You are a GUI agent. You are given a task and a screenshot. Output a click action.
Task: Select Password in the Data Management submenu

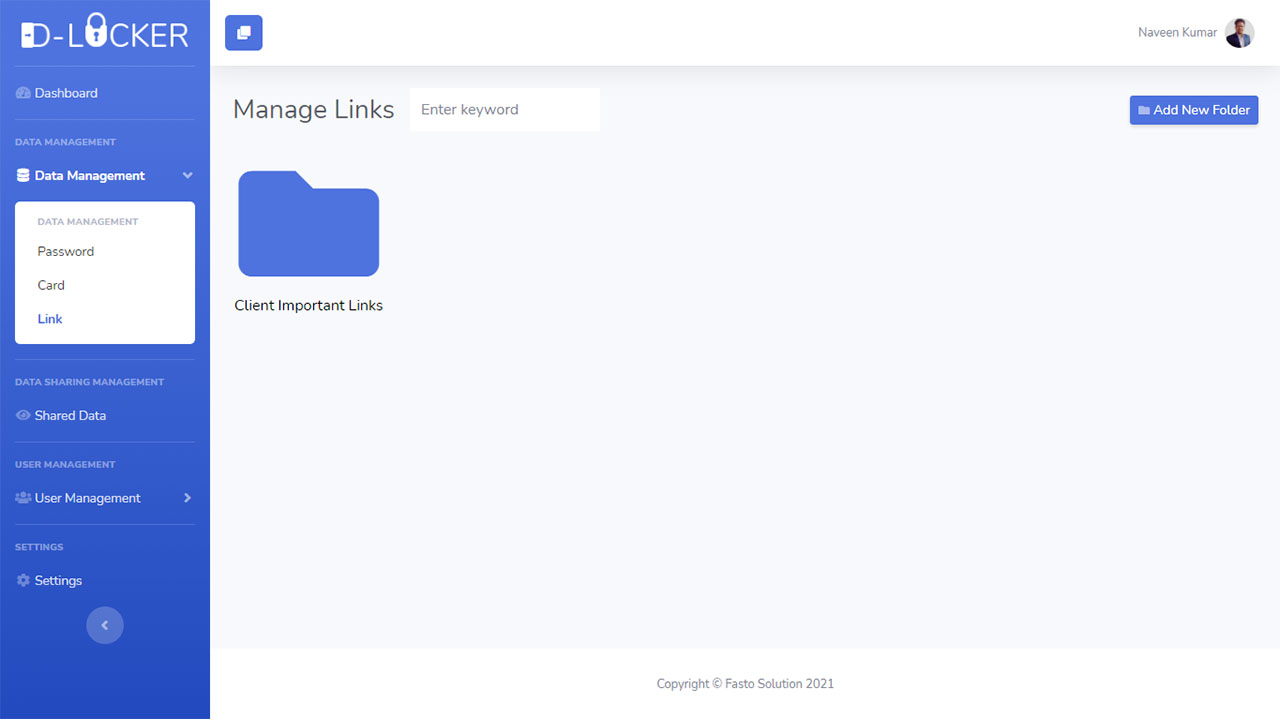(x=66, y=251)
